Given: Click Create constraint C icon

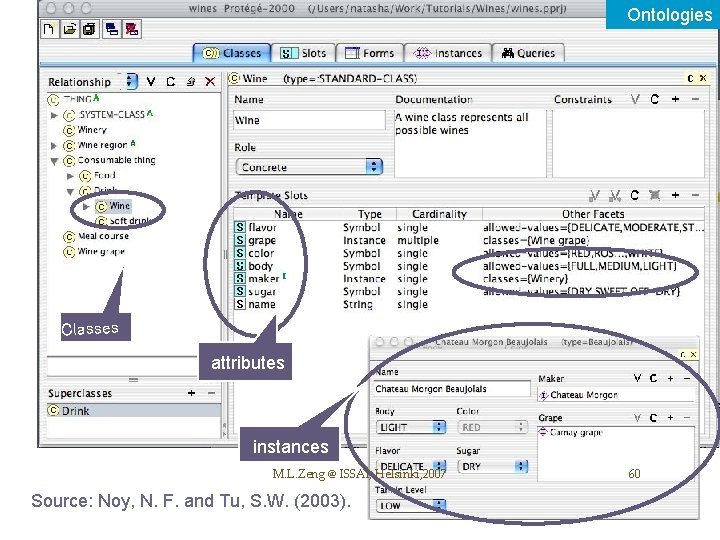Looking at the screenshot, I should (x=655, y=99).
